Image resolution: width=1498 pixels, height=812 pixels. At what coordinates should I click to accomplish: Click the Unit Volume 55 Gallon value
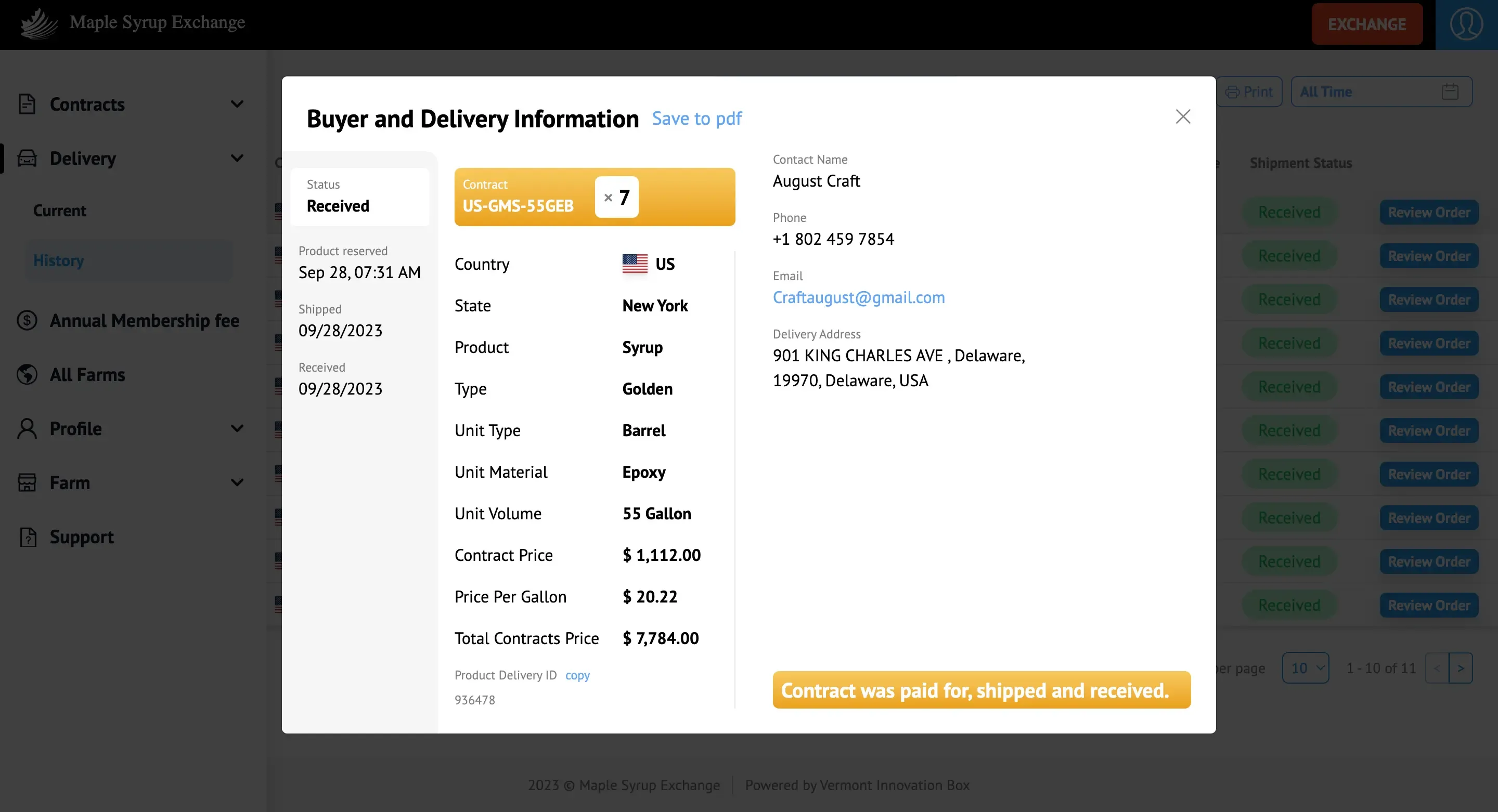tap(656, 513)
